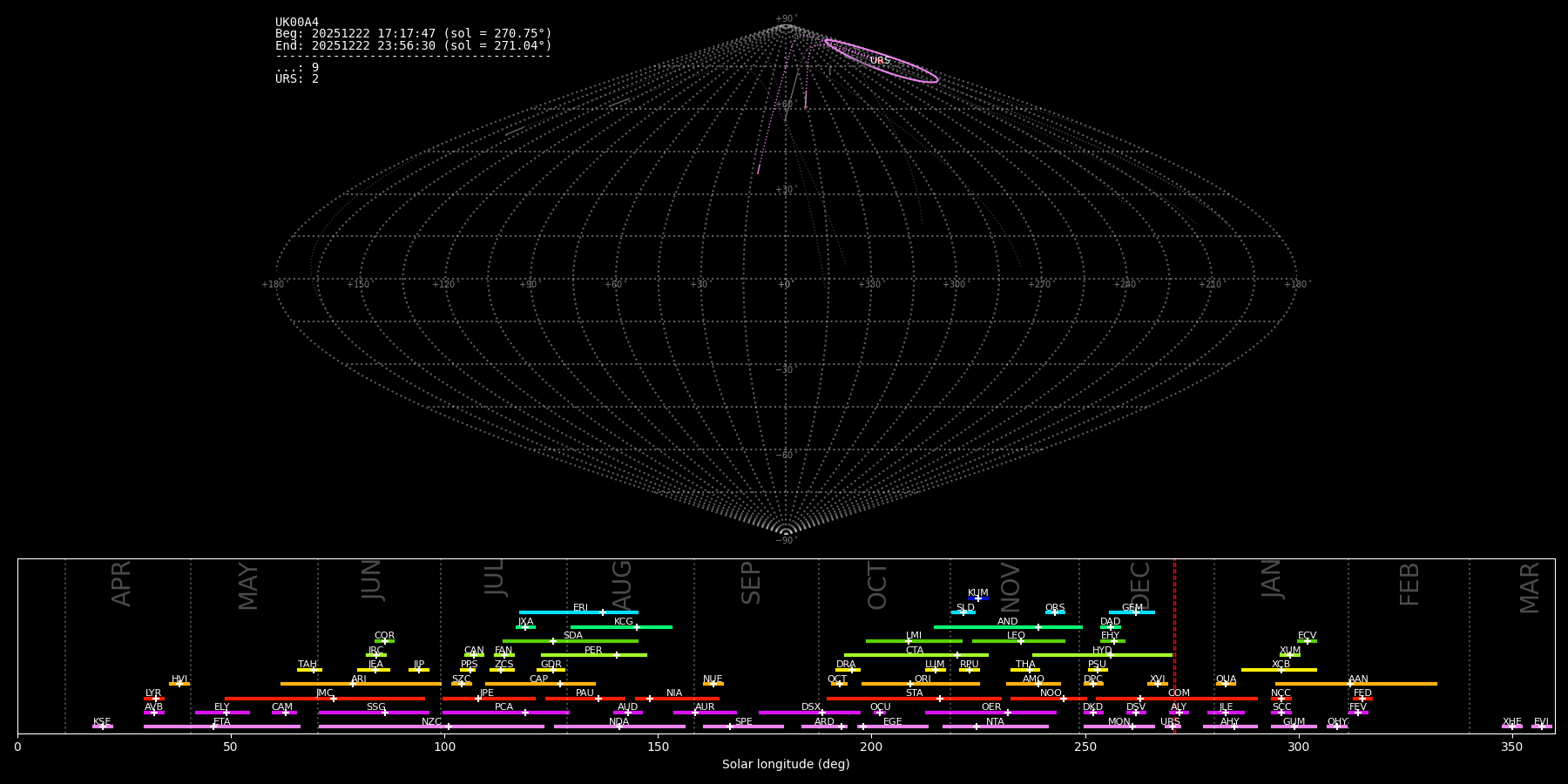The height and width of the screenshot is (784, 1568).
Task: Select the QUA shower label
Action: pyautogui.click(x=1226, y=679)
